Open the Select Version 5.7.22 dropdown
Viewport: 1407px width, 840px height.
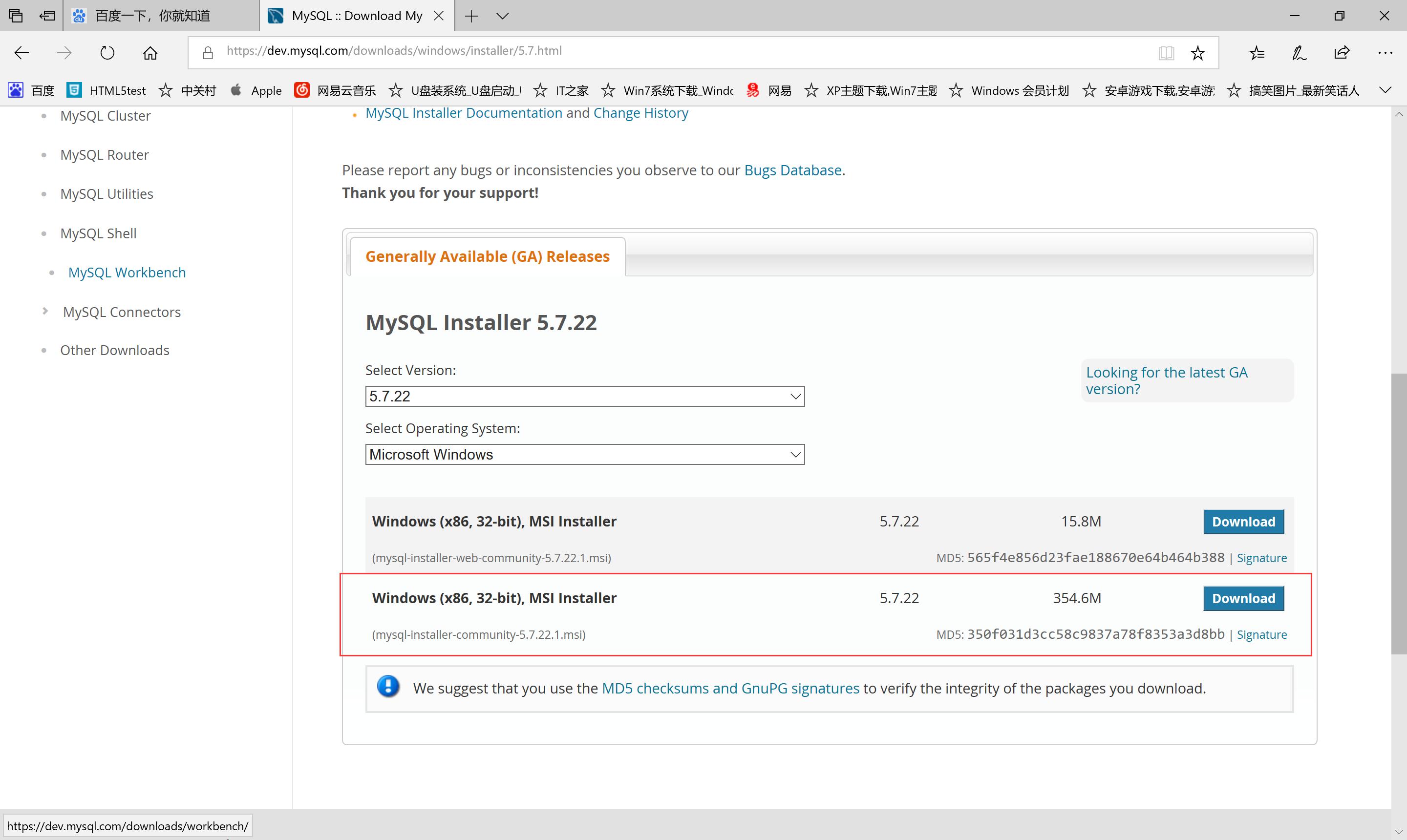click(585, 396)
